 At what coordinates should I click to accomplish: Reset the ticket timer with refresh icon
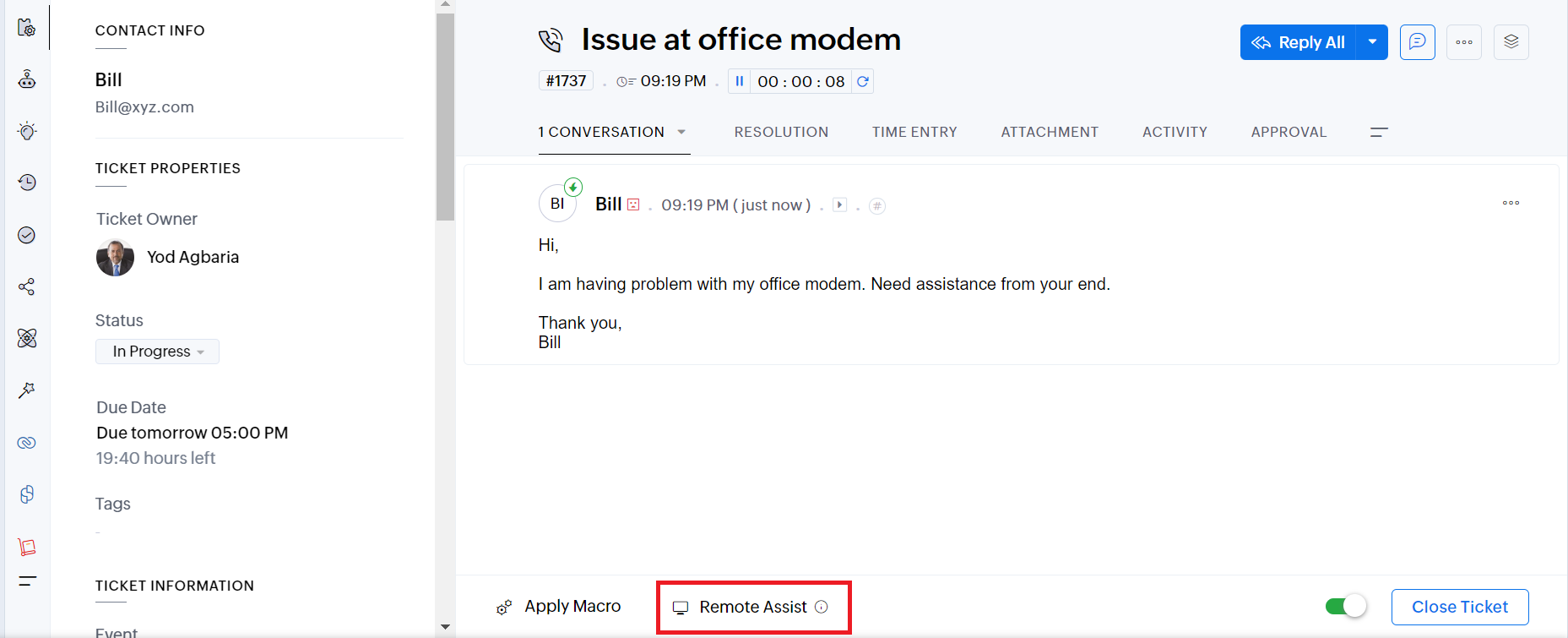pos(862,81)
